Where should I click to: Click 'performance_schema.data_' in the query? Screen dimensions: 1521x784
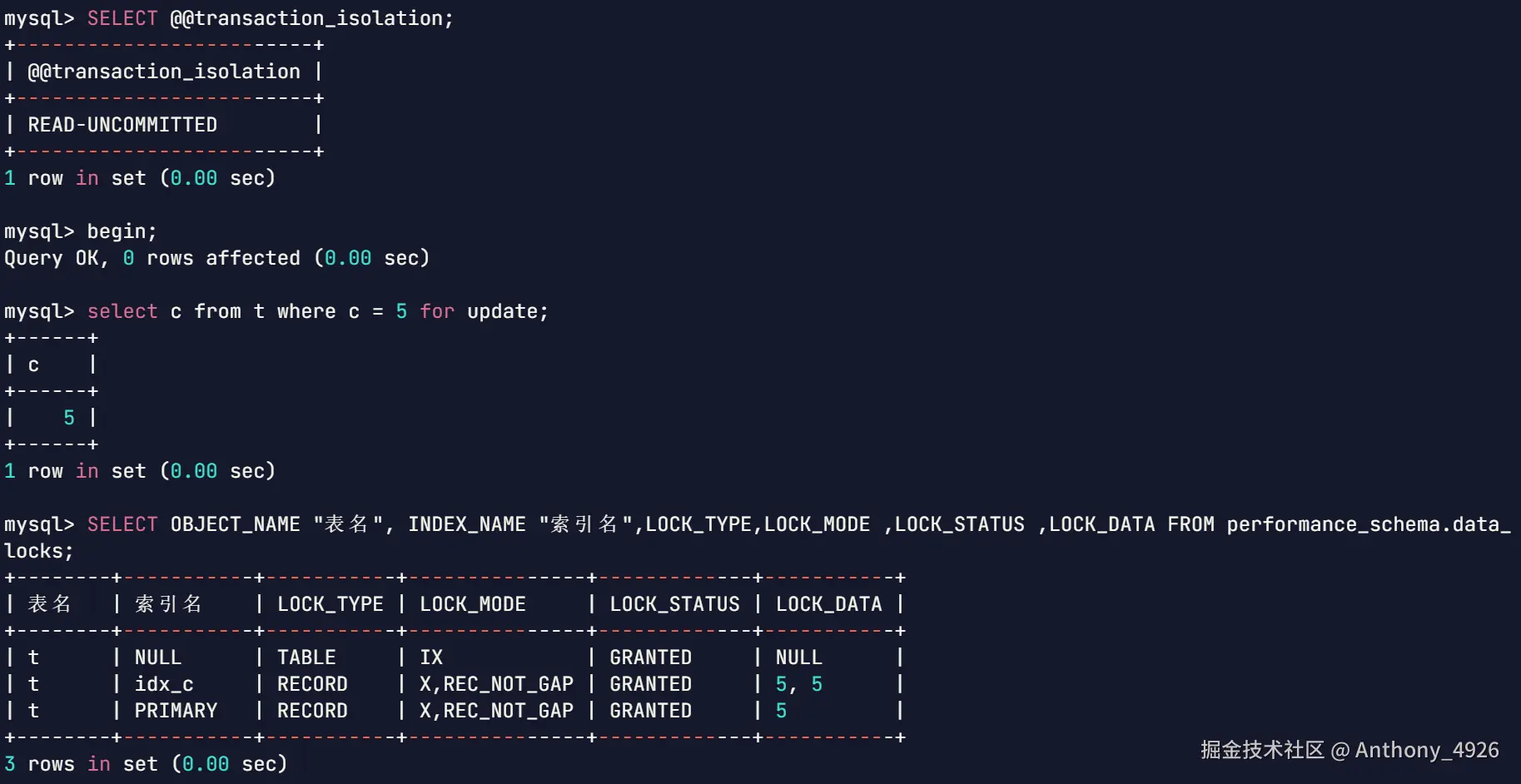pos(1368,524)
